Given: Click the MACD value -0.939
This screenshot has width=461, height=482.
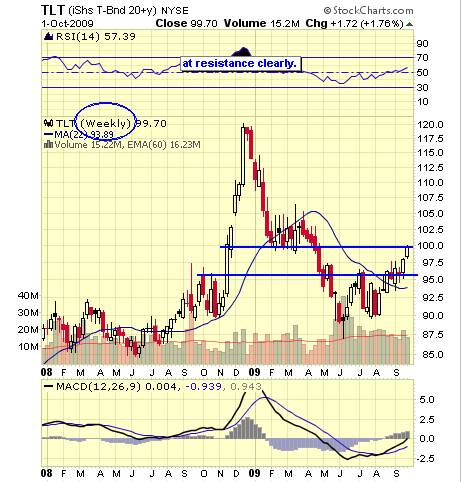Looking at the screenshot, I should tap(203, 387).
